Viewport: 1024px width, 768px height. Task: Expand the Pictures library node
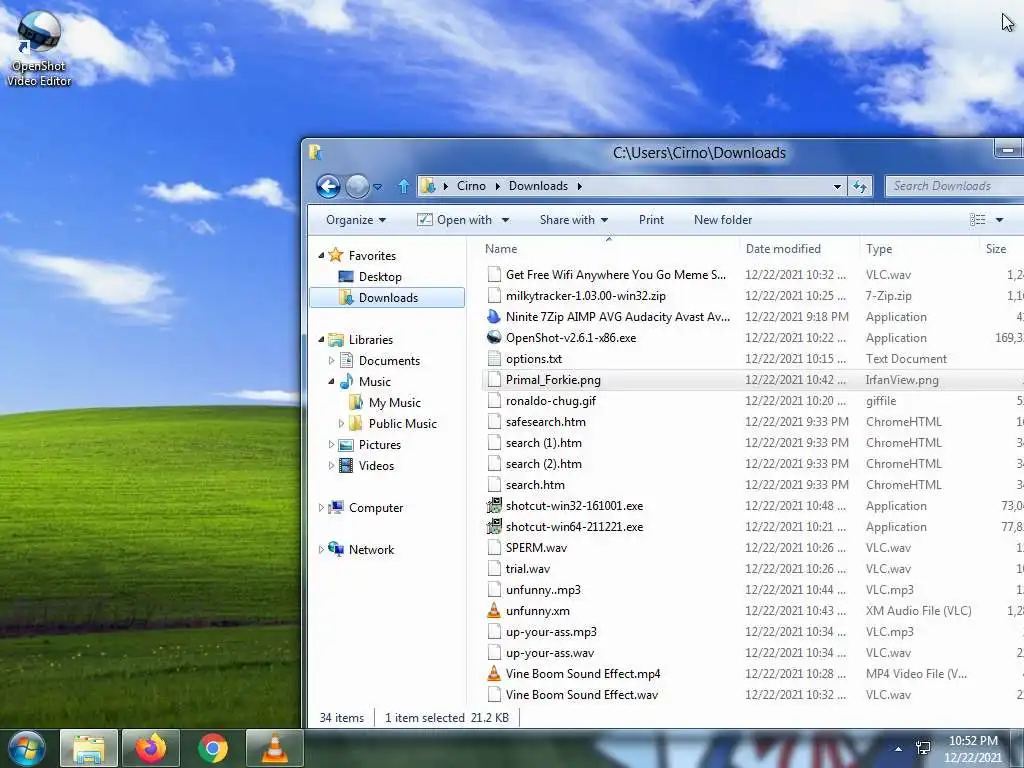[331, 445]
